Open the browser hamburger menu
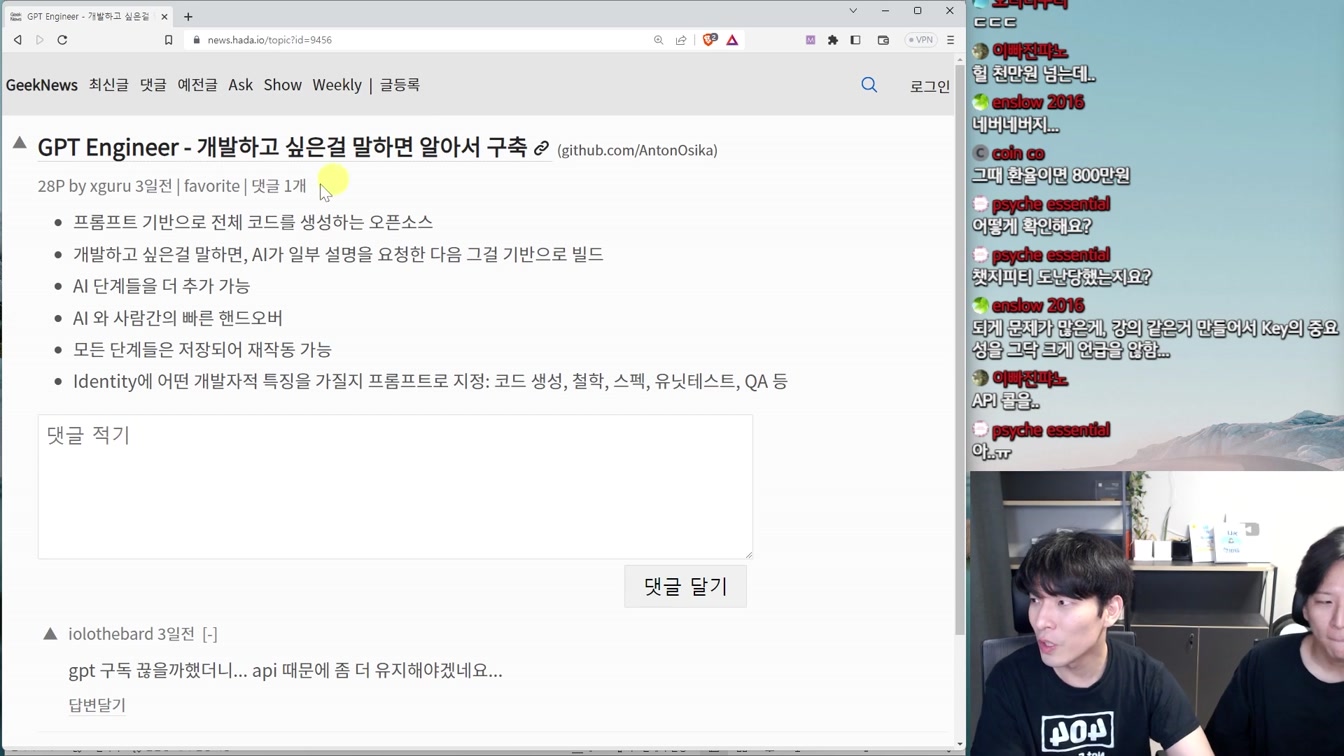Screen dimensions: 1344x756 (950, 40)
